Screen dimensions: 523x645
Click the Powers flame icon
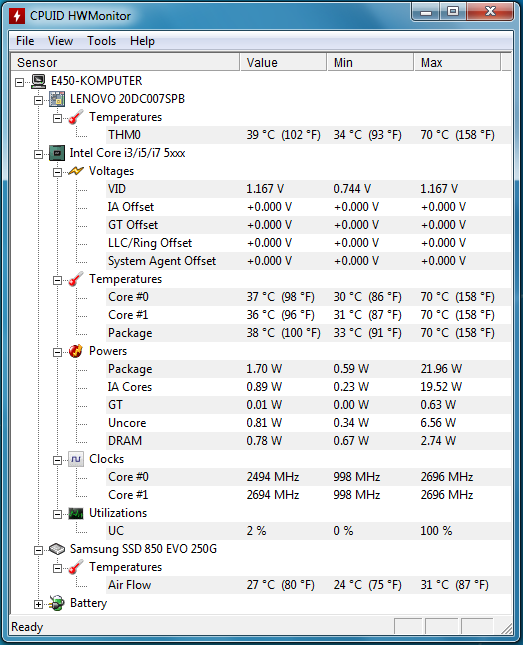tap(76, 351)
